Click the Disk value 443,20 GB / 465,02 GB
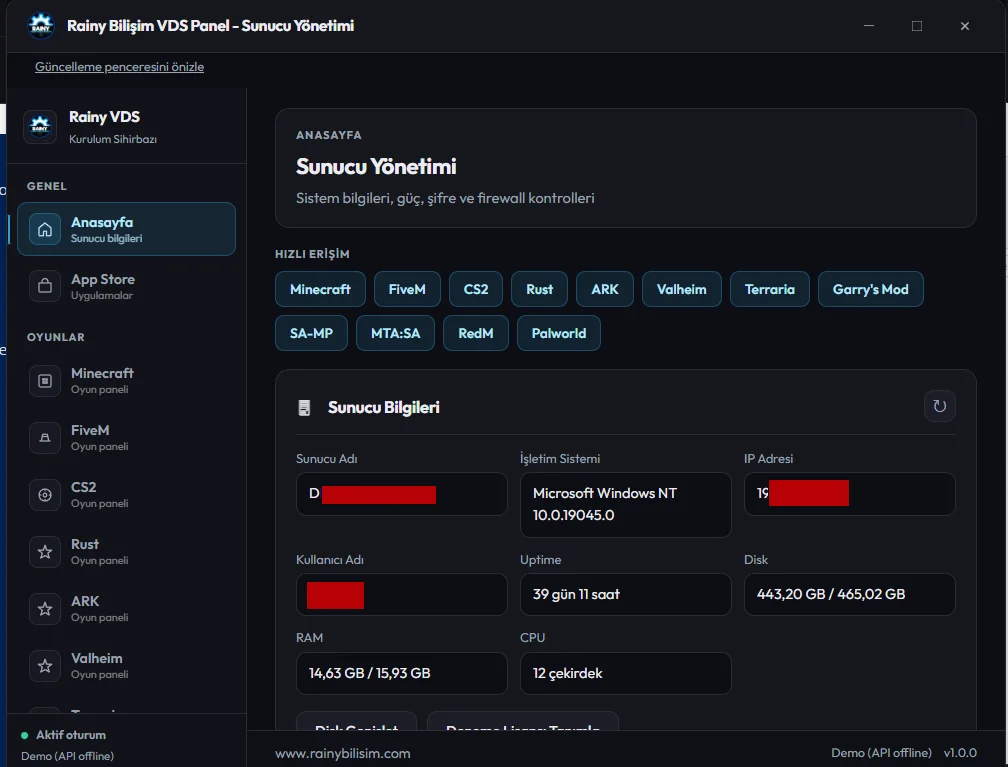1008x767 pixels. (849, 595)
